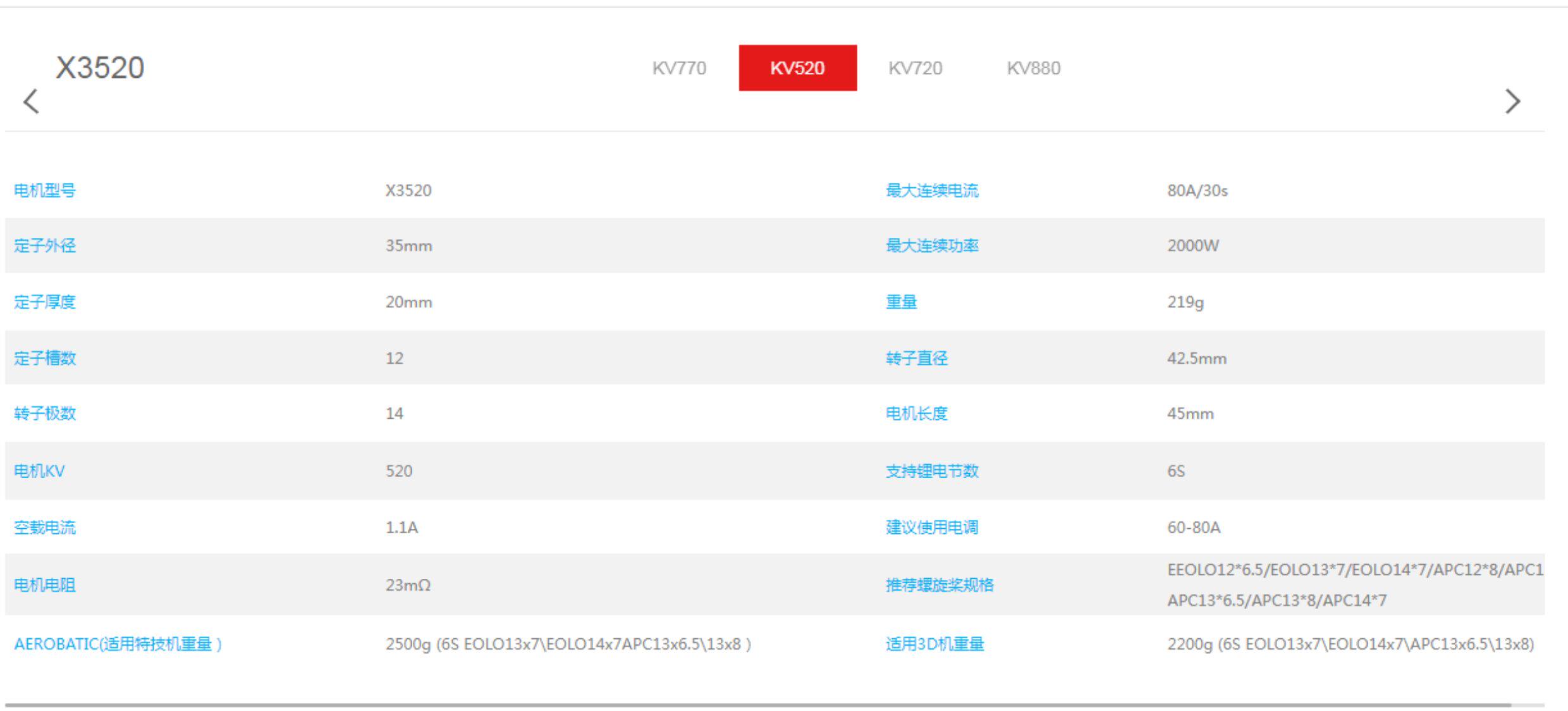The height and width of the screenshot is (711, 1568).
Task: Open the KV720 tab
Action: click(916, 68)
